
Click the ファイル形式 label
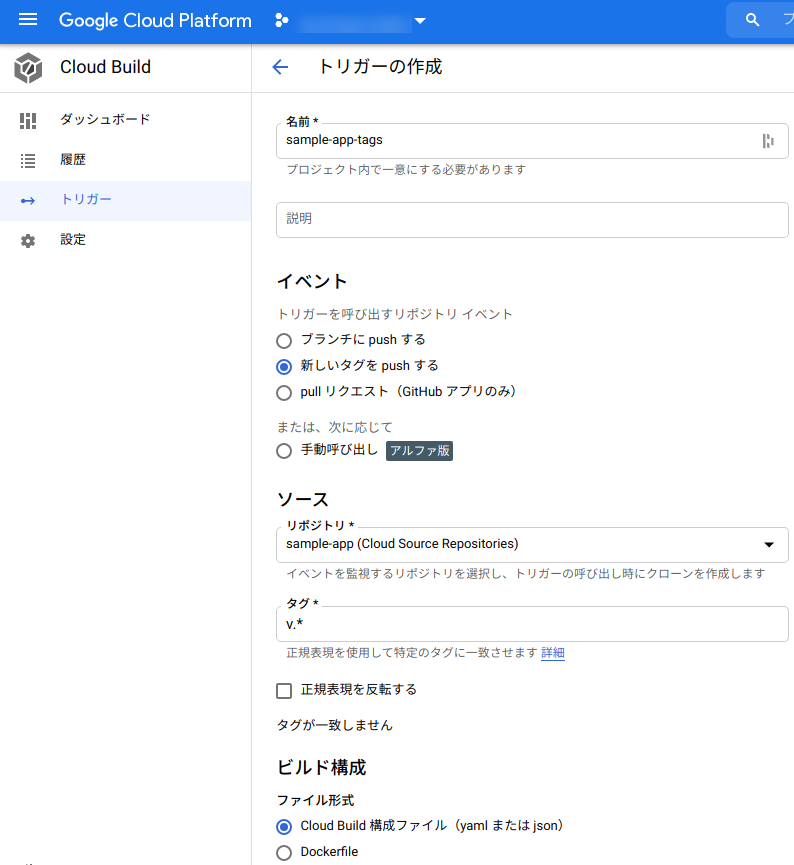pyautogui.click(x=316, y=800)
